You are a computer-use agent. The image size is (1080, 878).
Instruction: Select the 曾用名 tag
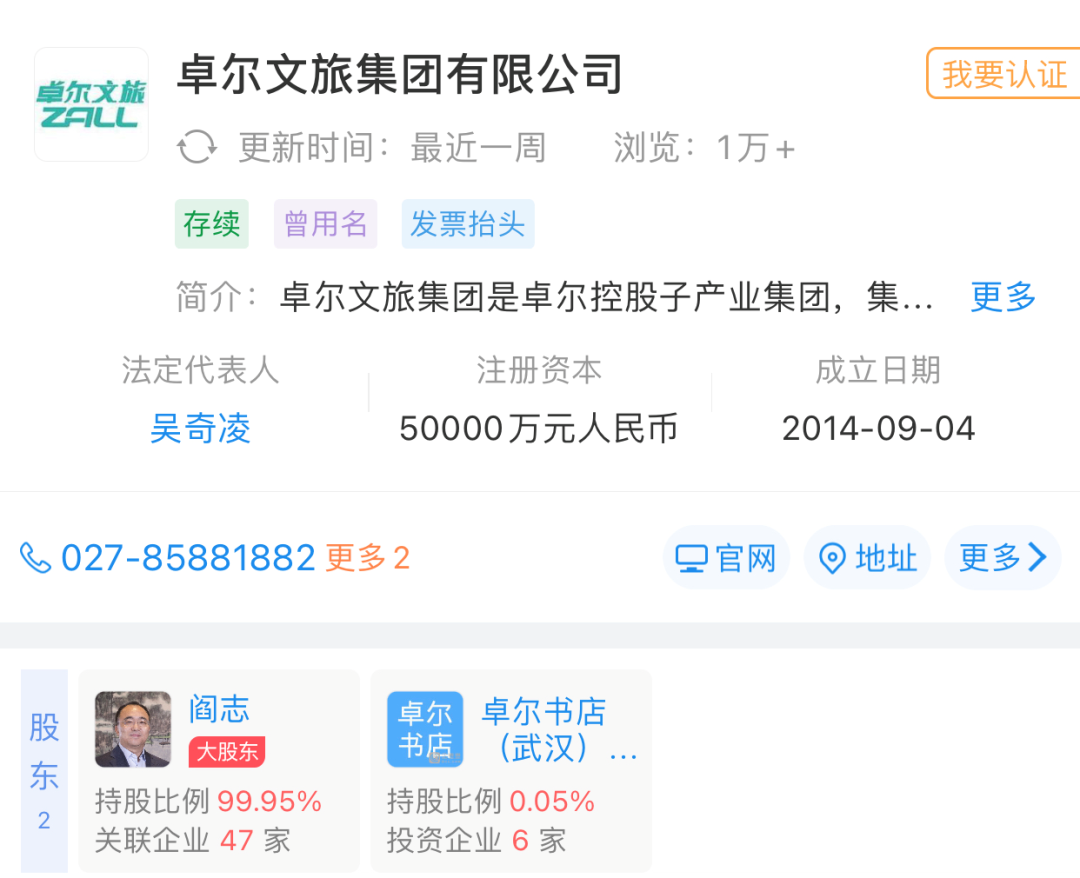coord(326,224)
